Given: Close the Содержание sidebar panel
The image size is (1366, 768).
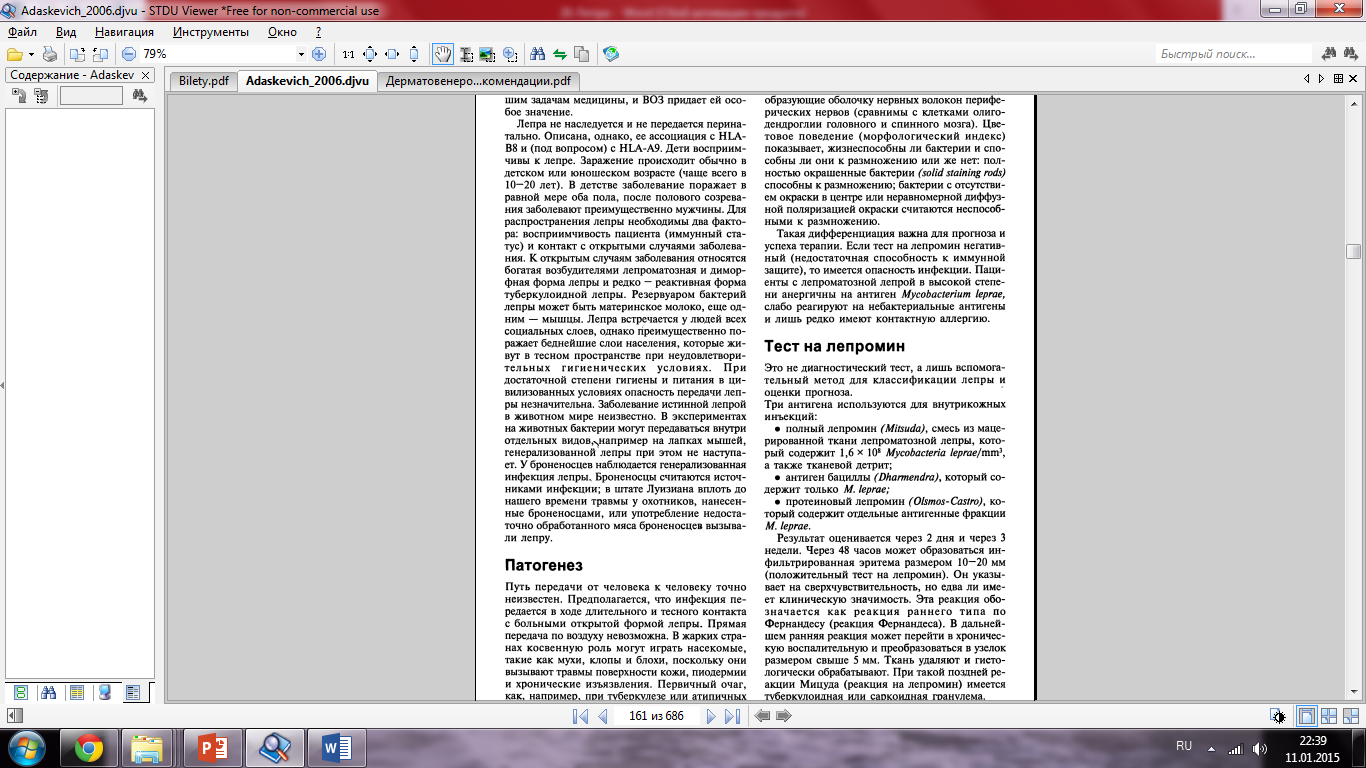Looking at the screenshot, I should pos(145,75).
